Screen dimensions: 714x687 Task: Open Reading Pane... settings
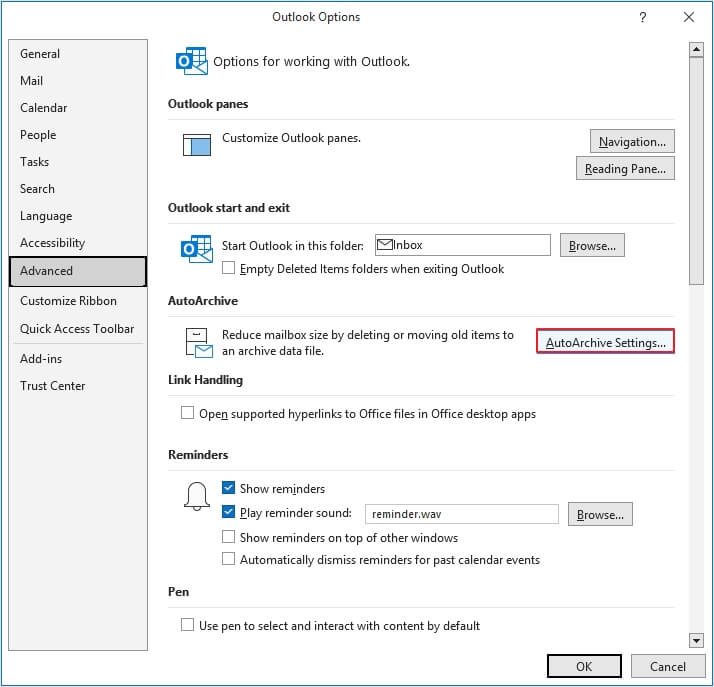(x=625, y=168)
